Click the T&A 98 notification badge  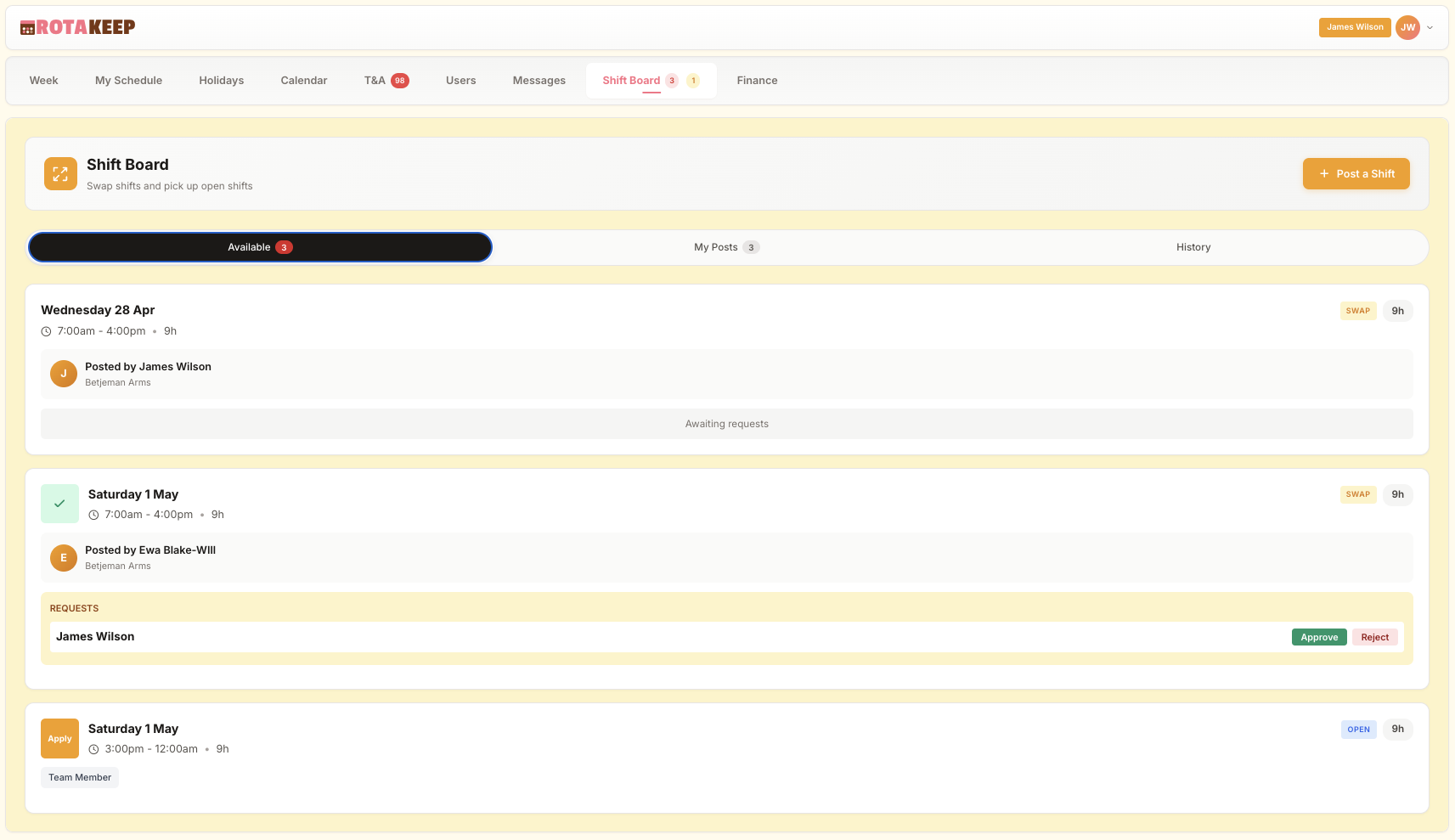pos(400,81)
